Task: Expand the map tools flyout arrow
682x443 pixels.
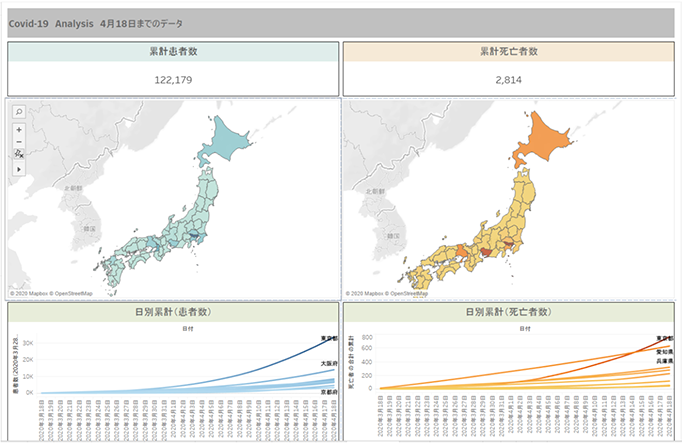Action: (19, 170)
